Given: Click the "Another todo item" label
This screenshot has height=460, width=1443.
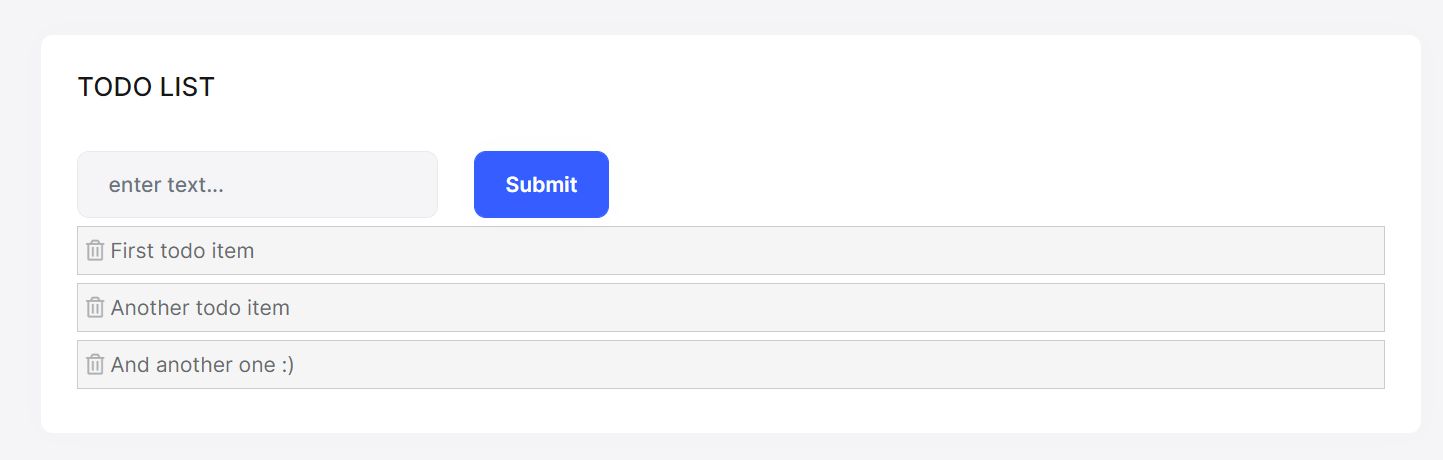Looking at the screenshot, I should click(x=200, y=308).
